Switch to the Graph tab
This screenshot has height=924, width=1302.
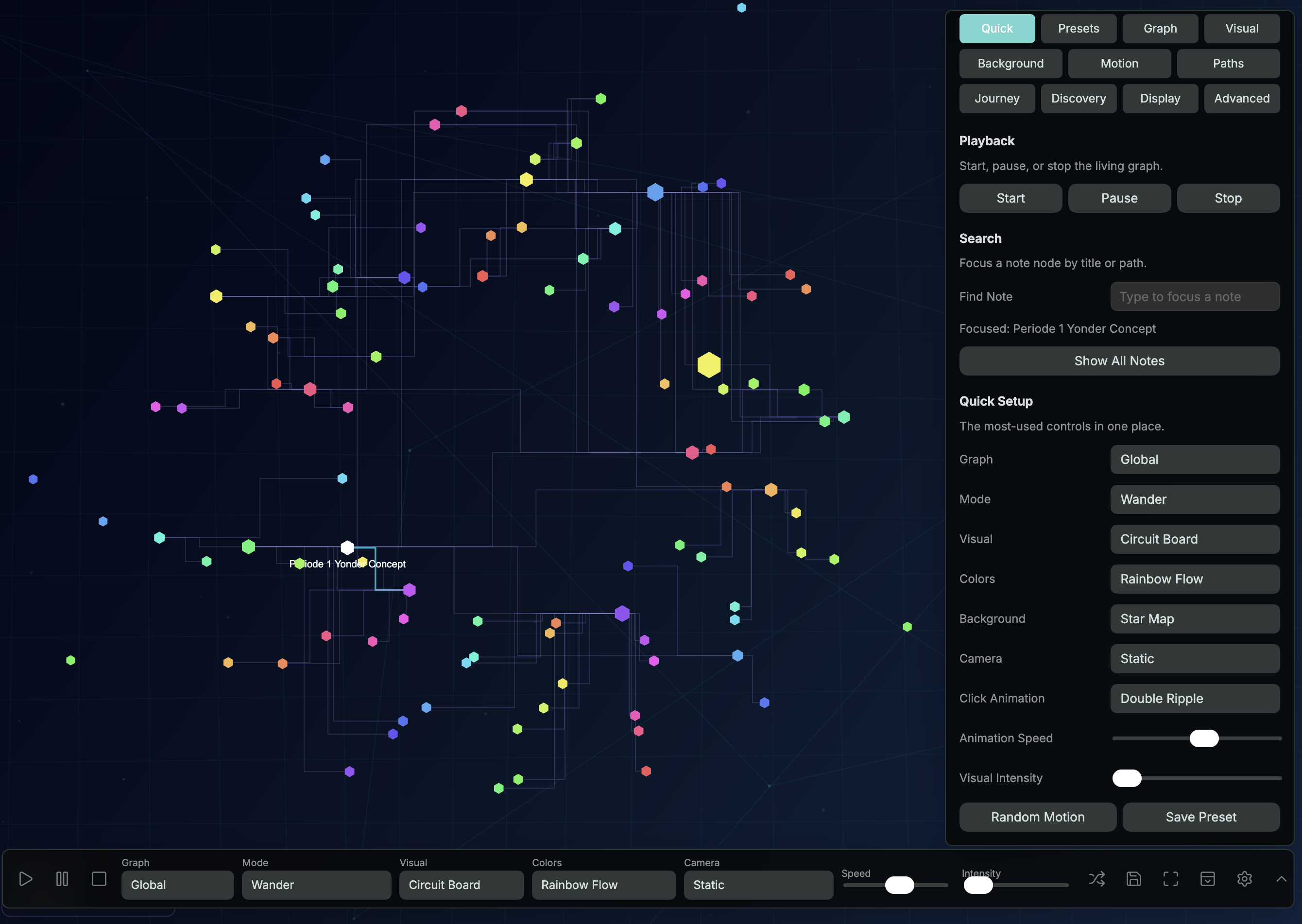click(1160, 29)
